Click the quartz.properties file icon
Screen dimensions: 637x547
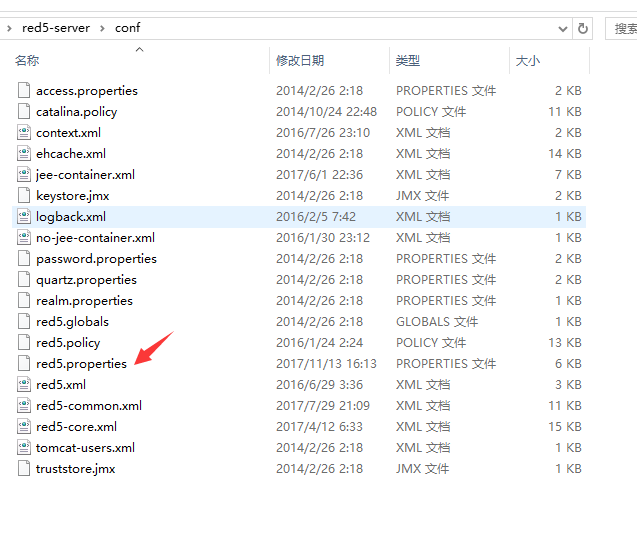24,280
